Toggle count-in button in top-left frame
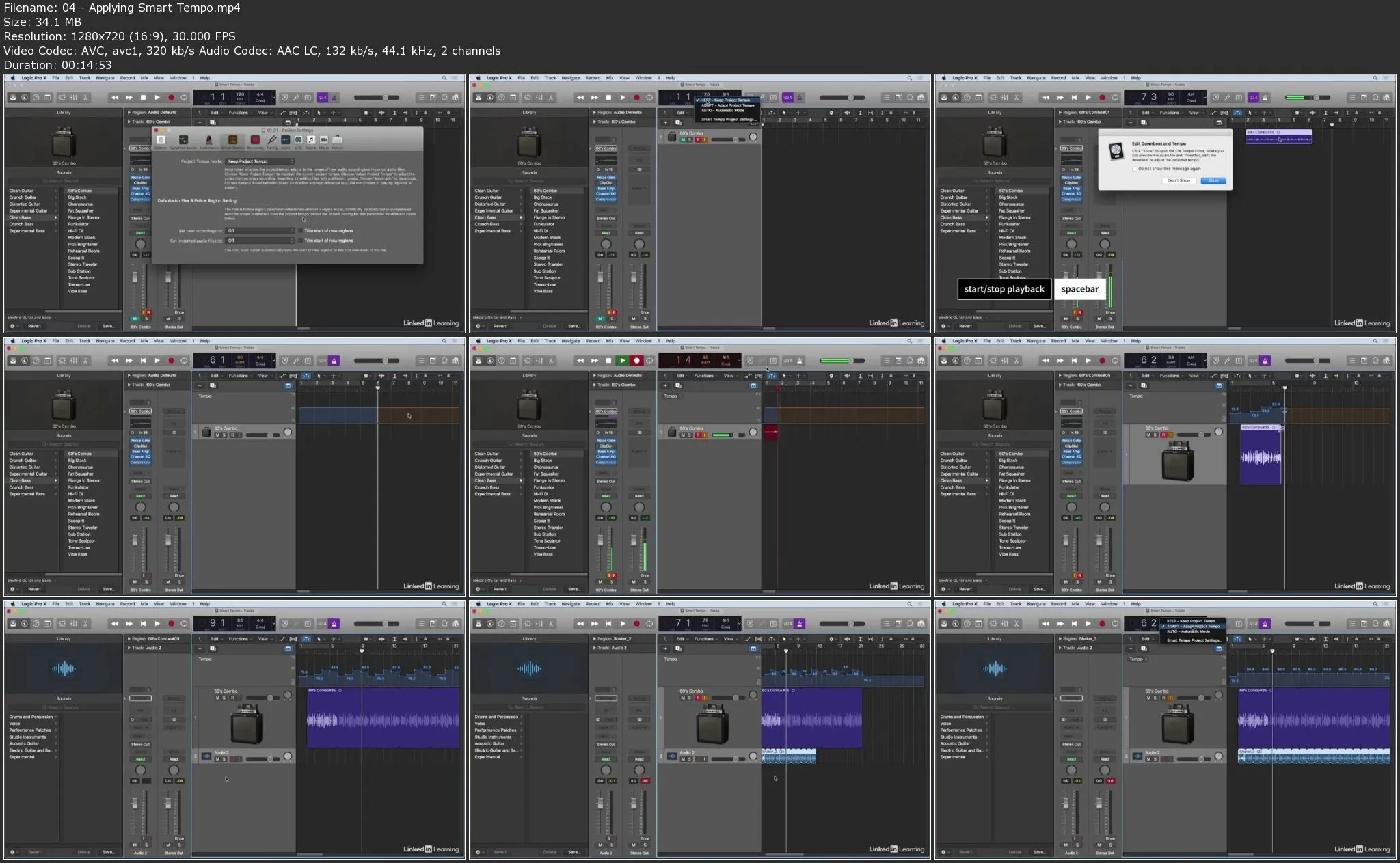This screenshot has width=1400, height=863. coord(322,98)
